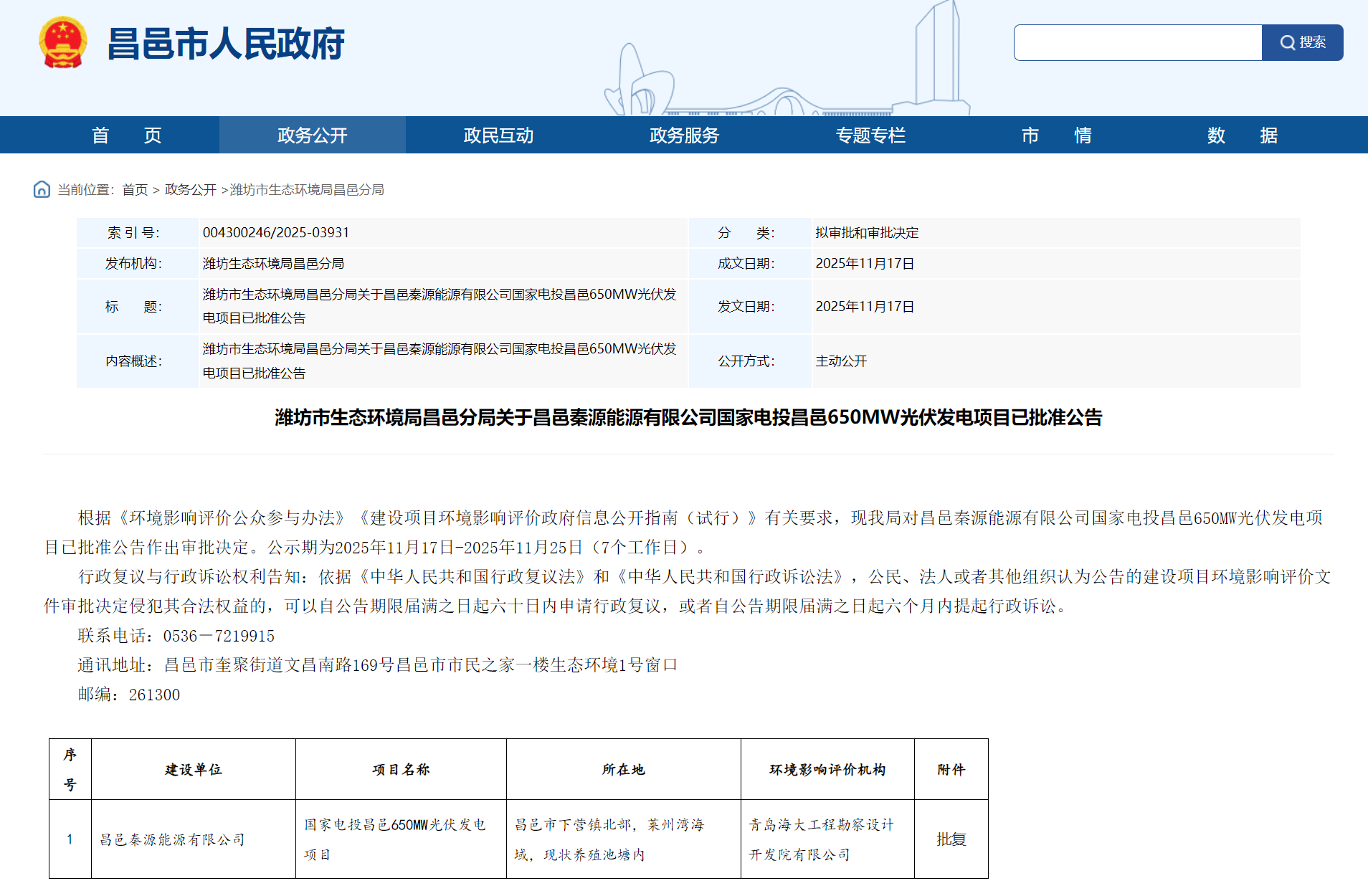Click the 政务公开 breadcrumb link
Viewport: 1368px width, 896px height.
point(190,190)
